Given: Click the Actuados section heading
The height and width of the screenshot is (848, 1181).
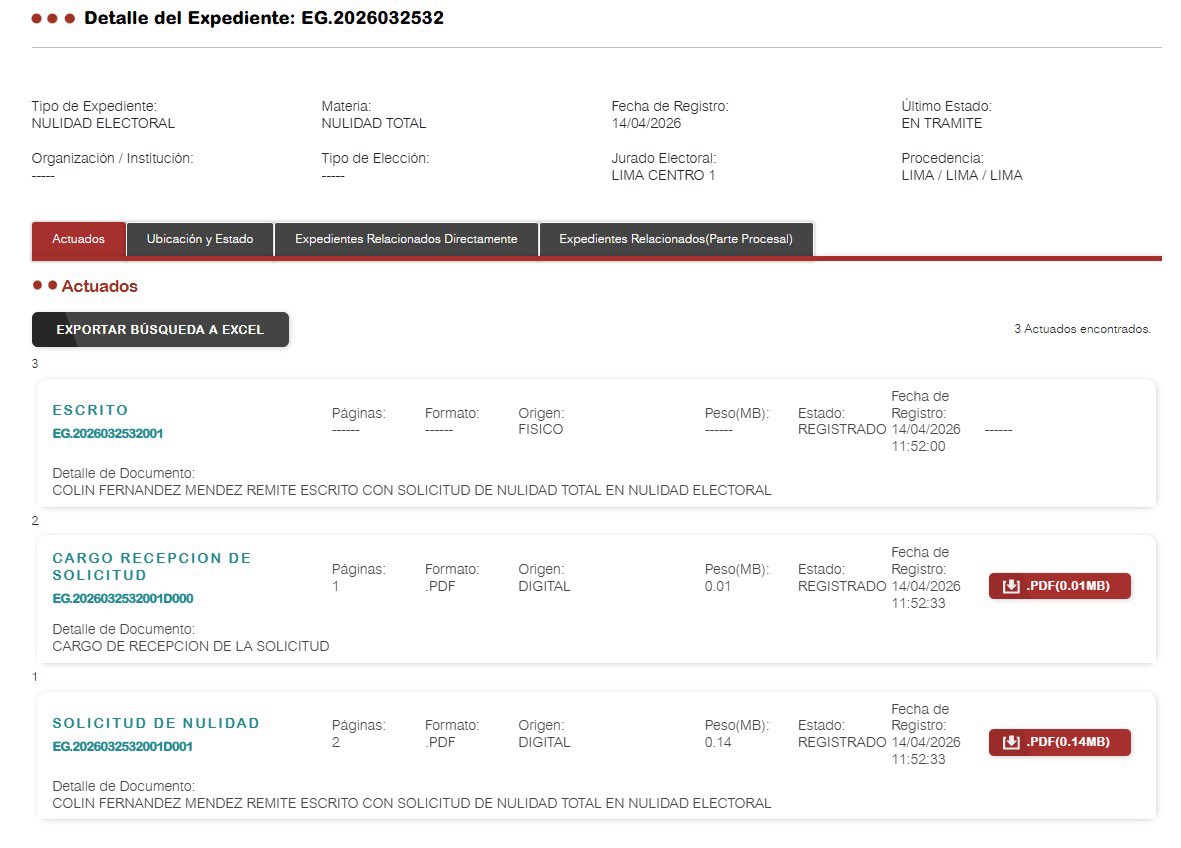Looking at the screenshot, I should [99, 286].
